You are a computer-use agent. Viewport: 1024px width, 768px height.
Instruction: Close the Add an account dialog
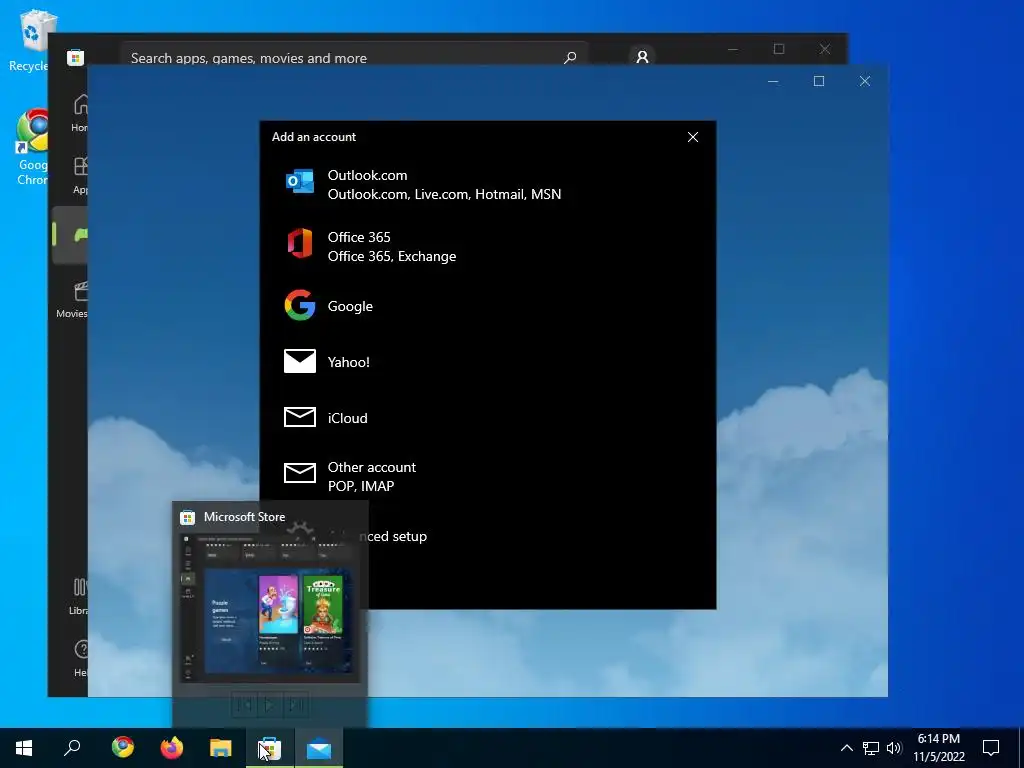(x=693, y=136)
